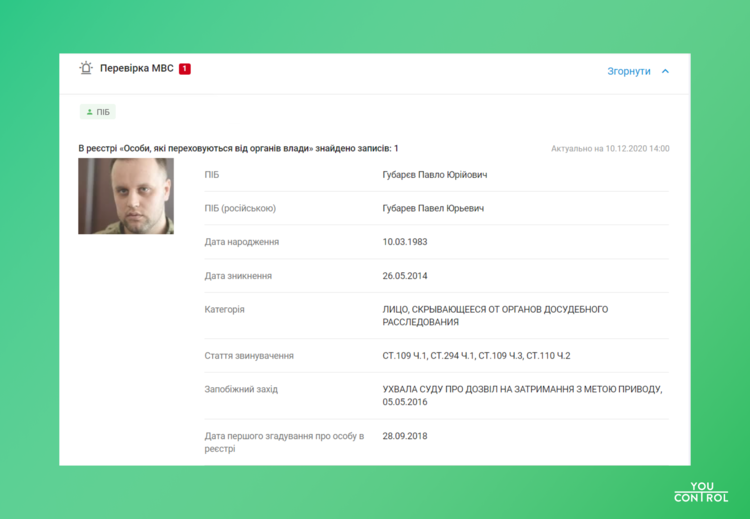Click the category value ЛИЦО, СКРЫВАЮЩЕЕСЯ text
The image size is (750, 519).
pos(495,316)
